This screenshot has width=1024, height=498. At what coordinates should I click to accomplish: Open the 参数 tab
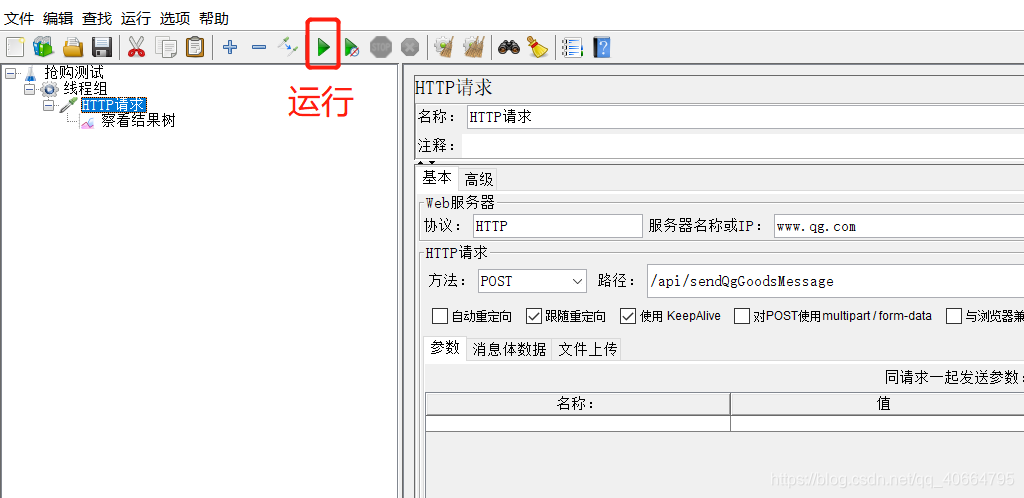pos(445,349)
